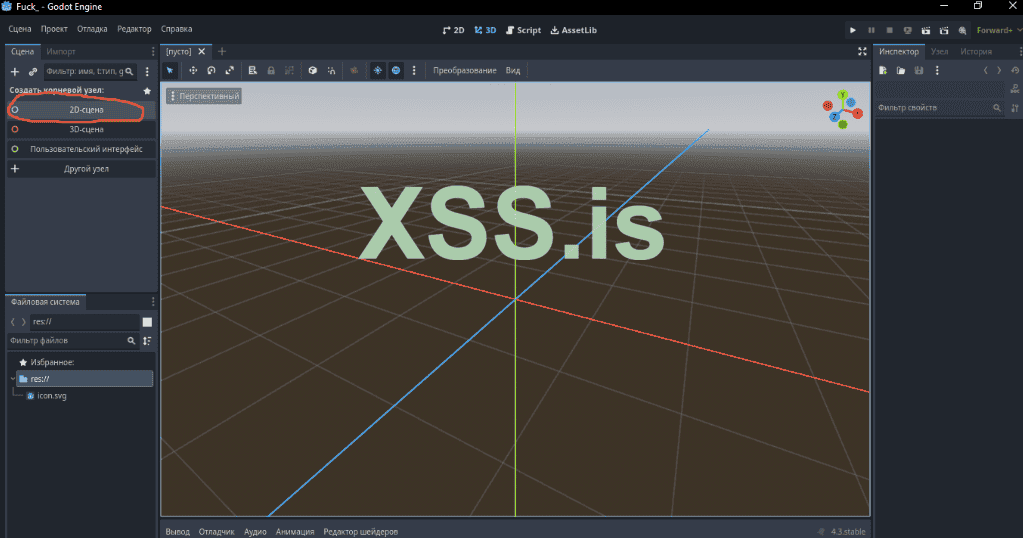Click the red X axis on orientation gizmo
1023x538 pixels.
tap(857, 113)
